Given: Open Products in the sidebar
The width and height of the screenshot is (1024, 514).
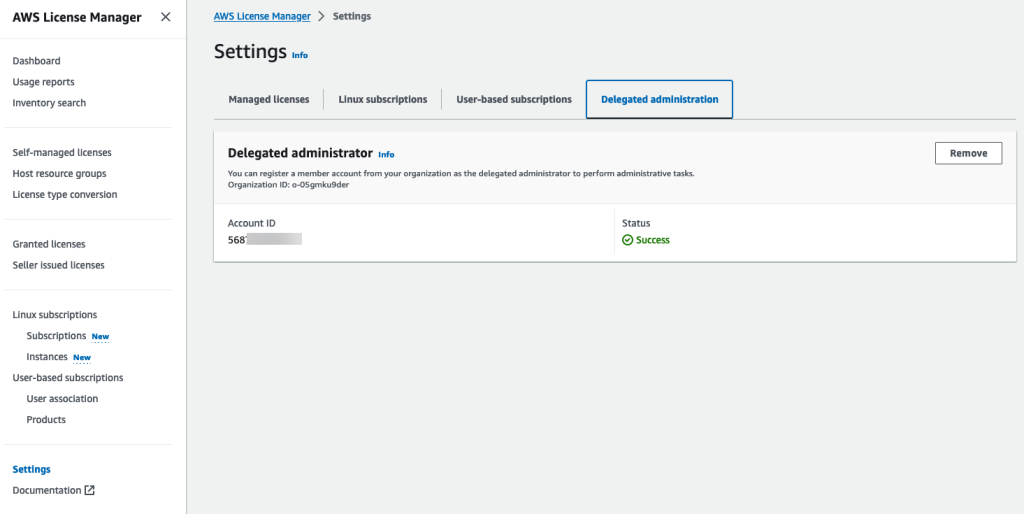Looking at the screenshot, I should click(x=46, y=419).
